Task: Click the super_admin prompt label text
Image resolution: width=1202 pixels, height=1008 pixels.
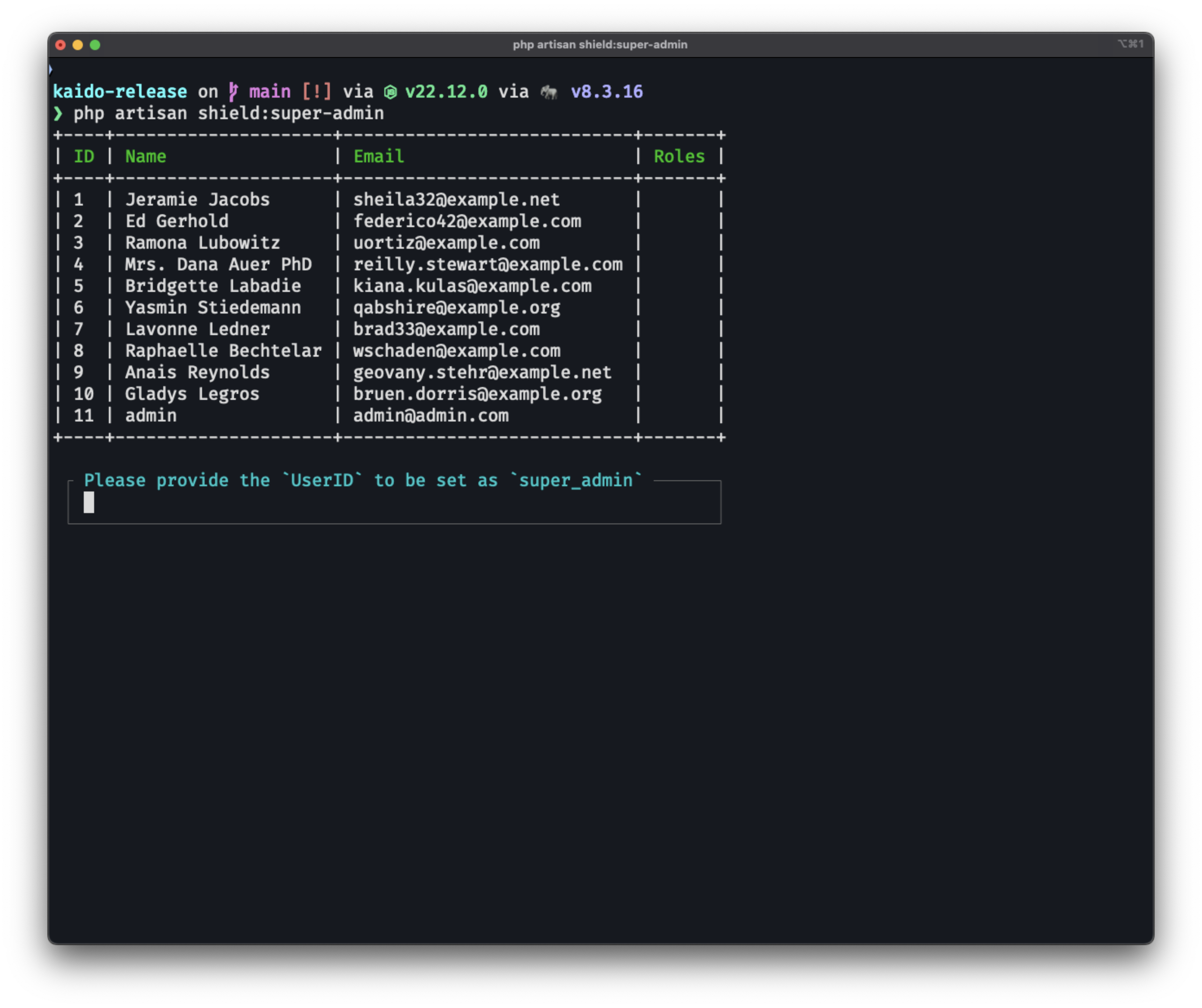Action: click(x=576, y=480)
